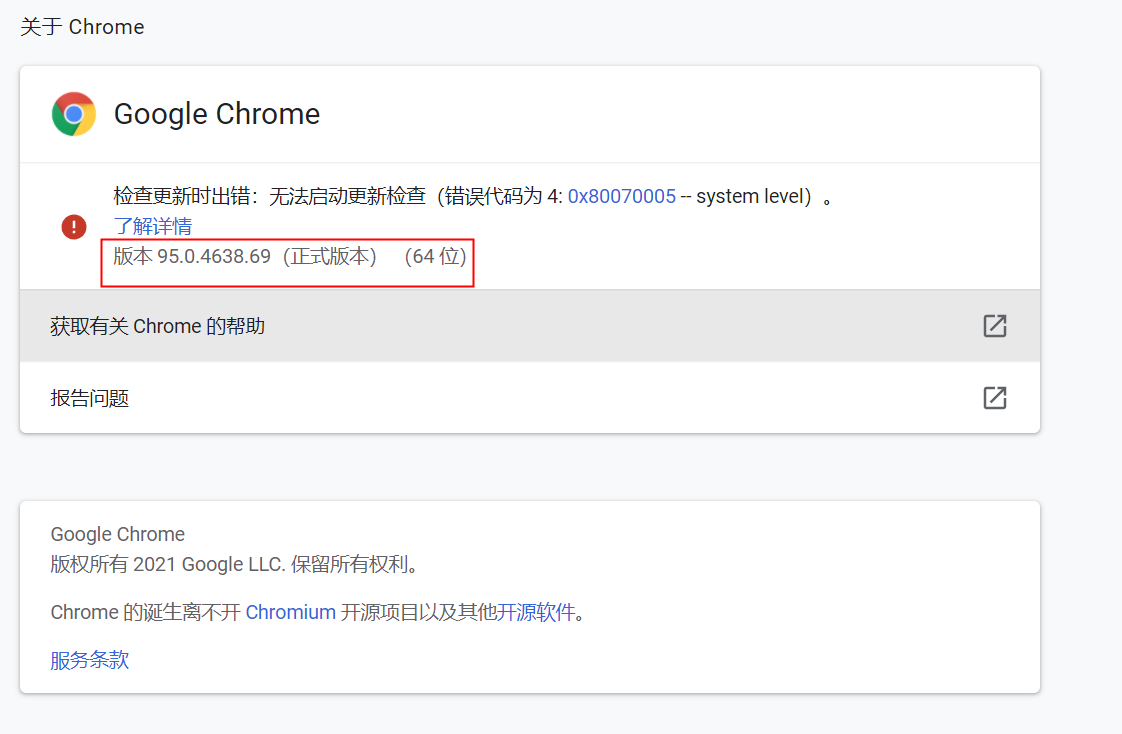Click the Google Chrome logo icon
This screenshot has height=734, width=1122.
pyautogui.click(x=74, y=114)
